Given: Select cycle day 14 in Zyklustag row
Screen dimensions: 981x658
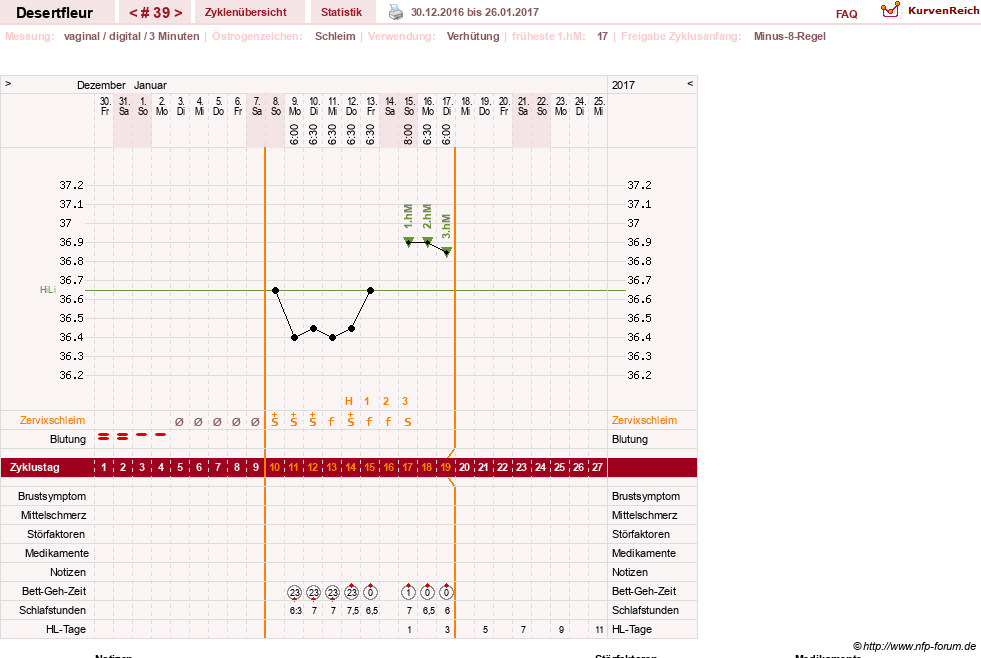Looking at the screenshot, I should click(350, 467).
